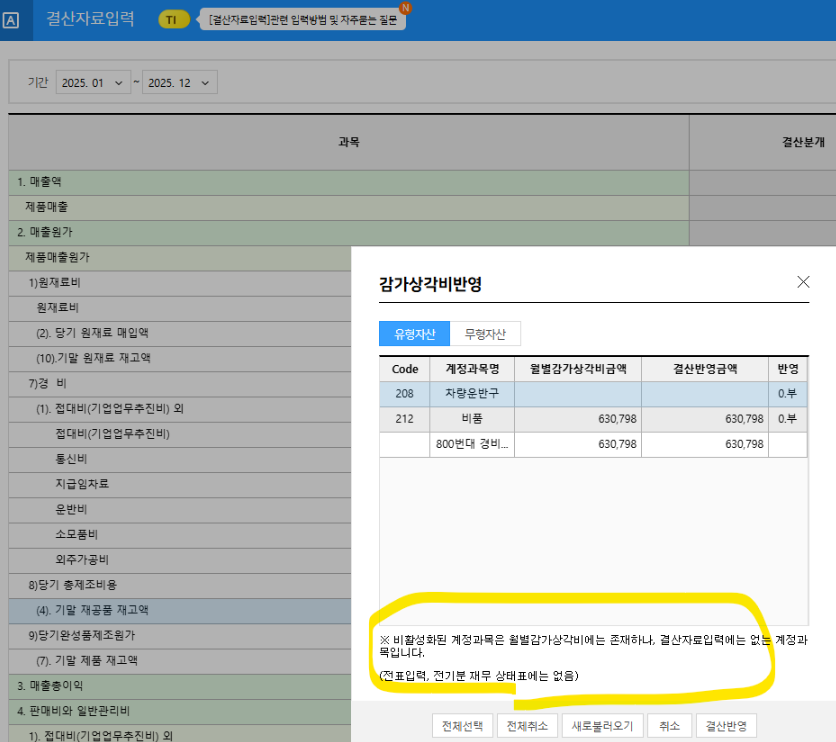Toggle 반영 value for 차량운반구 row
Viewport: 836px width, 742px height.
coord(787,393)
